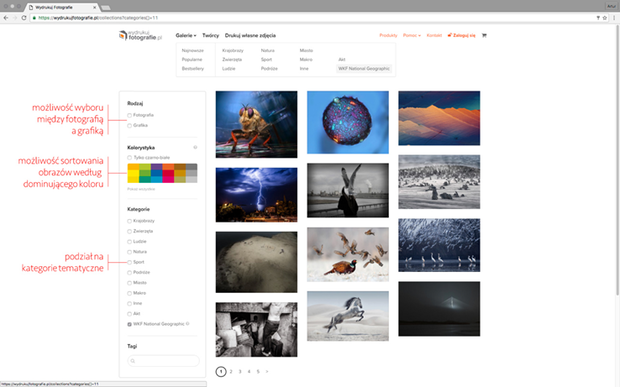Screen dimensions: 620x387
Task: Uncheck WKF National Geographic checkbox
Action: [x=129, y=324]
